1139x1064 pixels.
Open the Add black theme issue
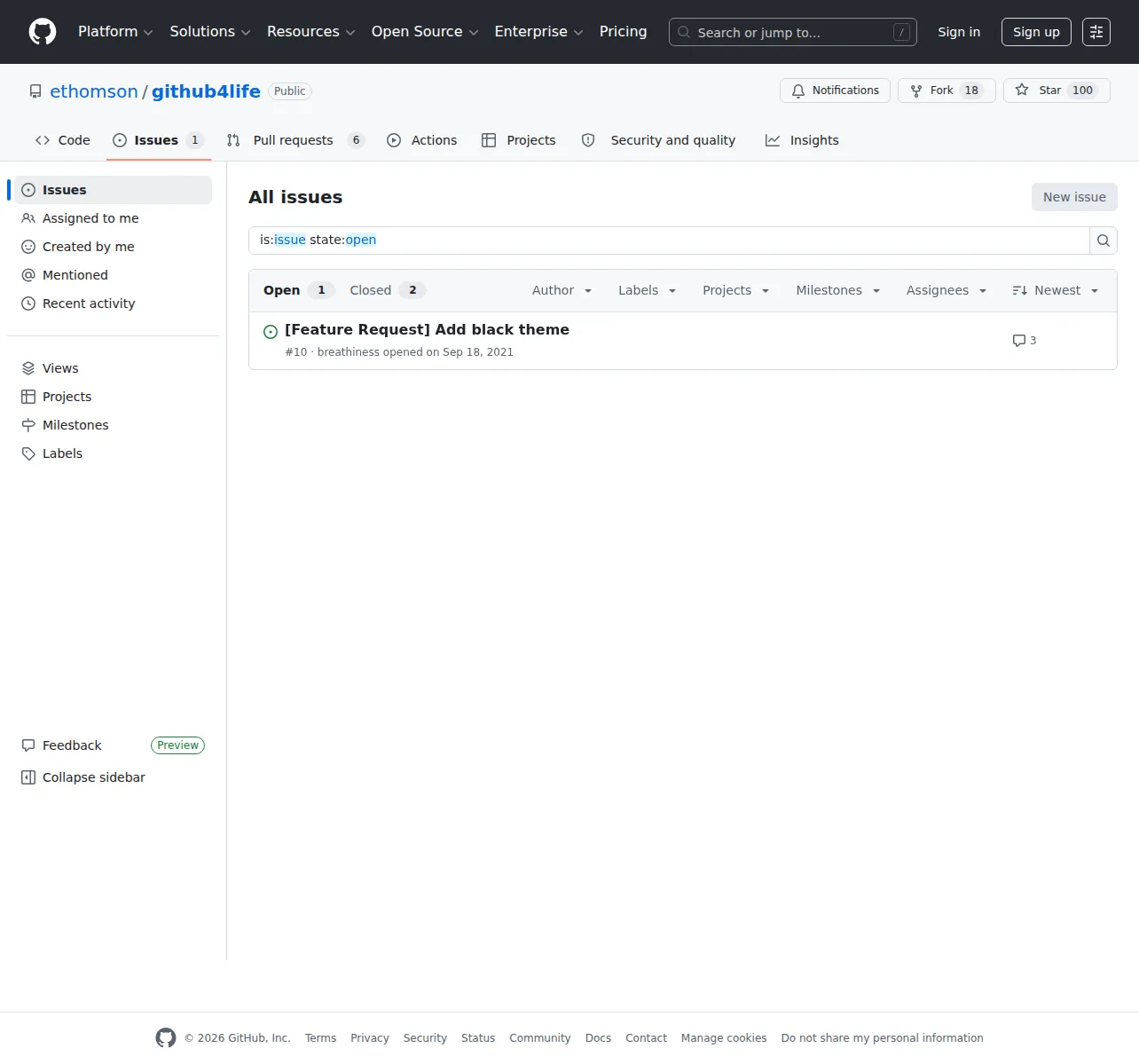(x=427, y=329)
